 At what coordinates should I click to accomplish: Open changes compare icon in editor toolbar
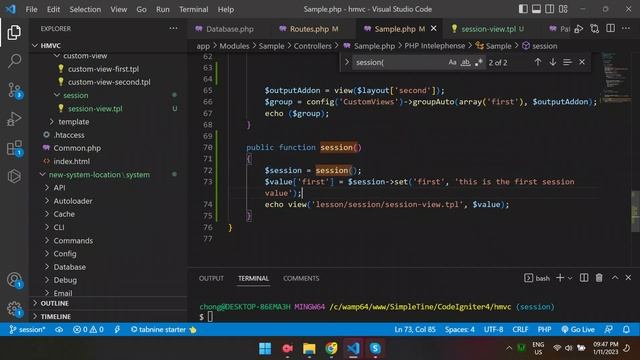tap(595, 29)
